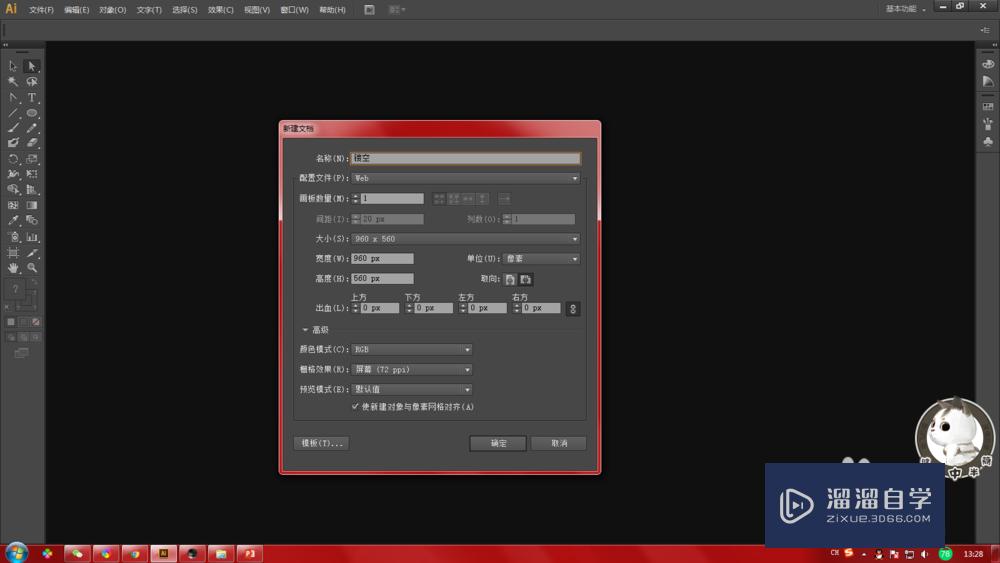Select the Blob Brush tool
The width and height of the screenshot is (1000, 563).
coord(13,143)
